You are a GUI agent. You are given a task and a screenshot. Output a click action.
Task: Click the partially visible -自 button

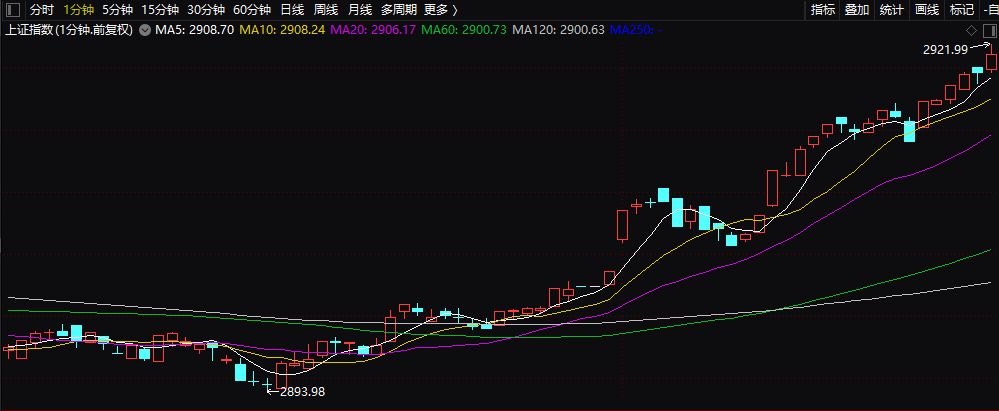(x=990, y=10)
